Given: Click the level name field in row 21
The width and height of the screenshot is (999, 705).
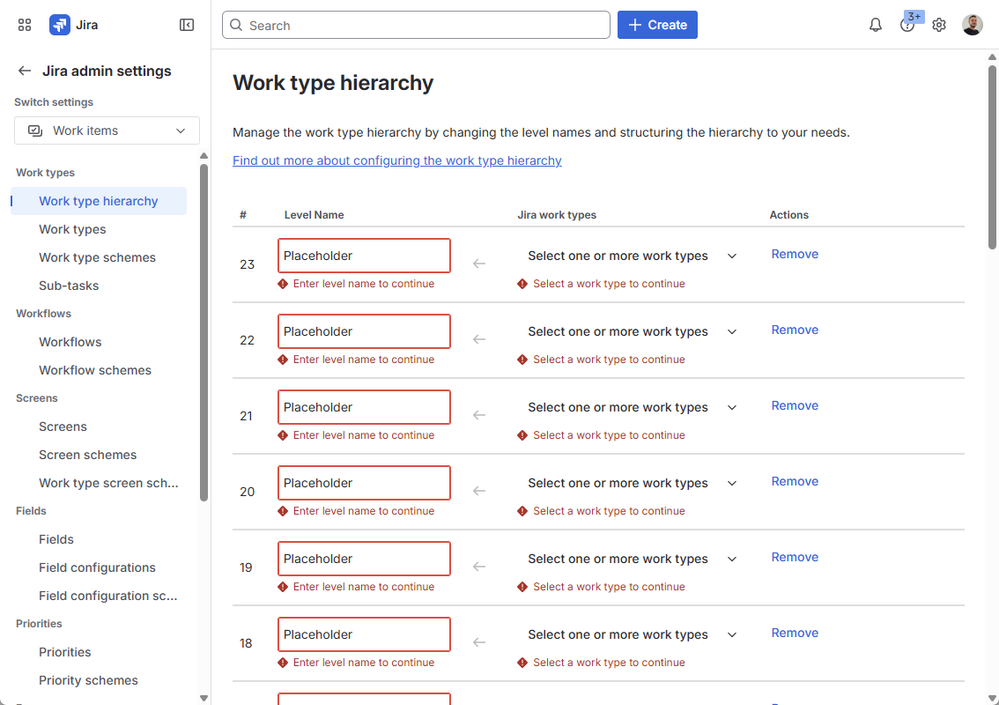Looking at the screenshot, I should 364,408.
